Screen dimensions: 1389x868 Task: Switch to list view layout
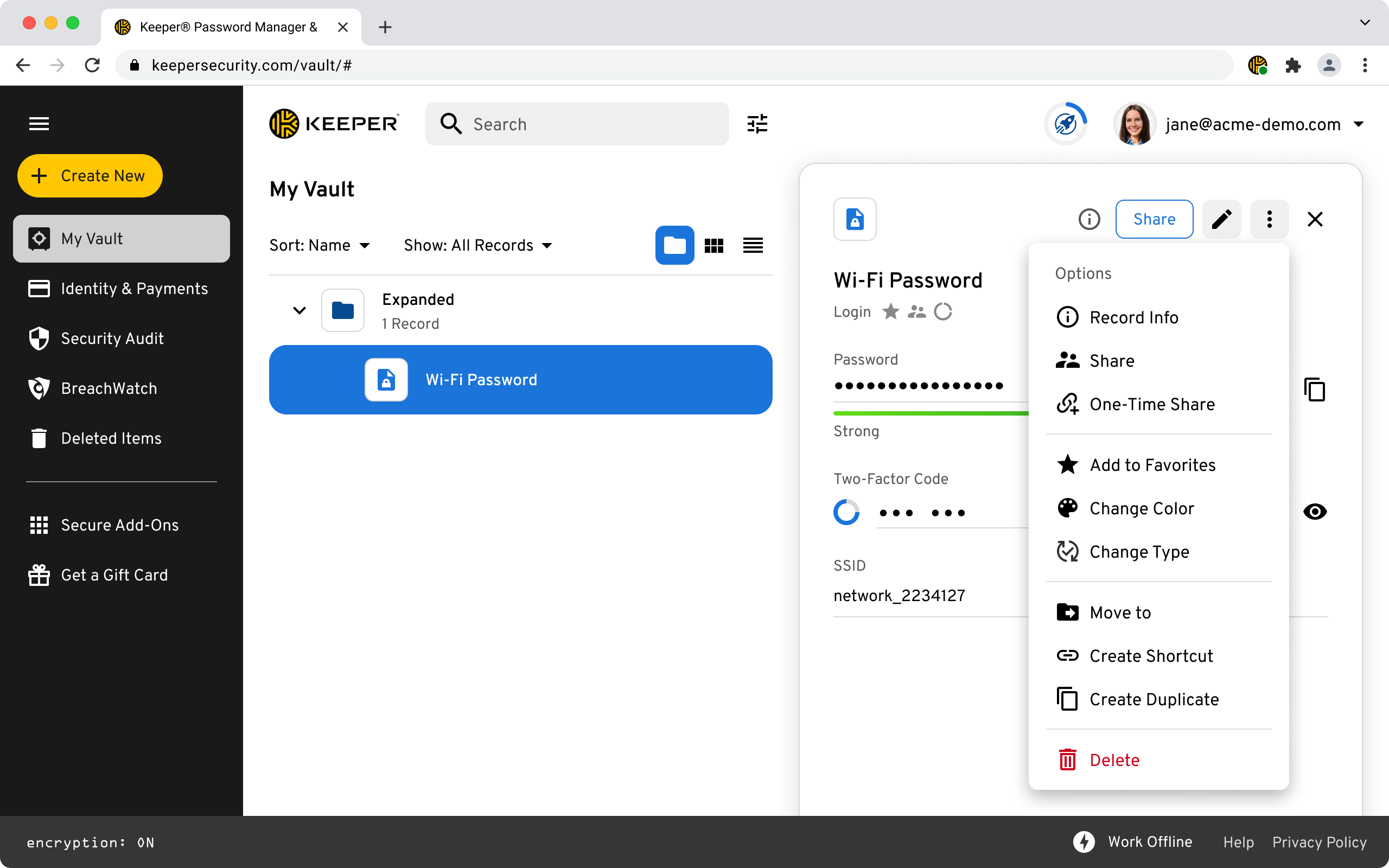pos(753,246)
